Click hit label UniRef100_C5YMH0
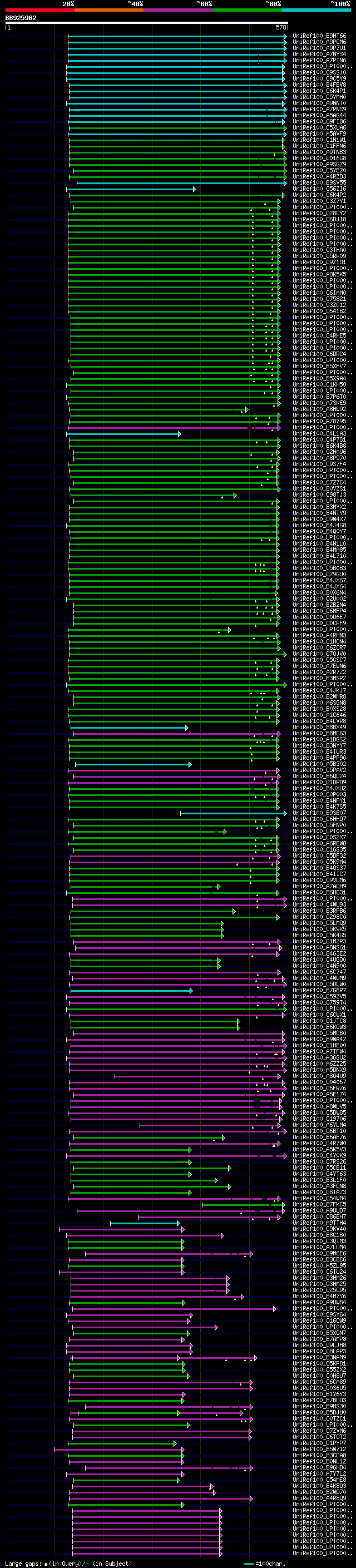356x1568 pixels. [319, 97]
